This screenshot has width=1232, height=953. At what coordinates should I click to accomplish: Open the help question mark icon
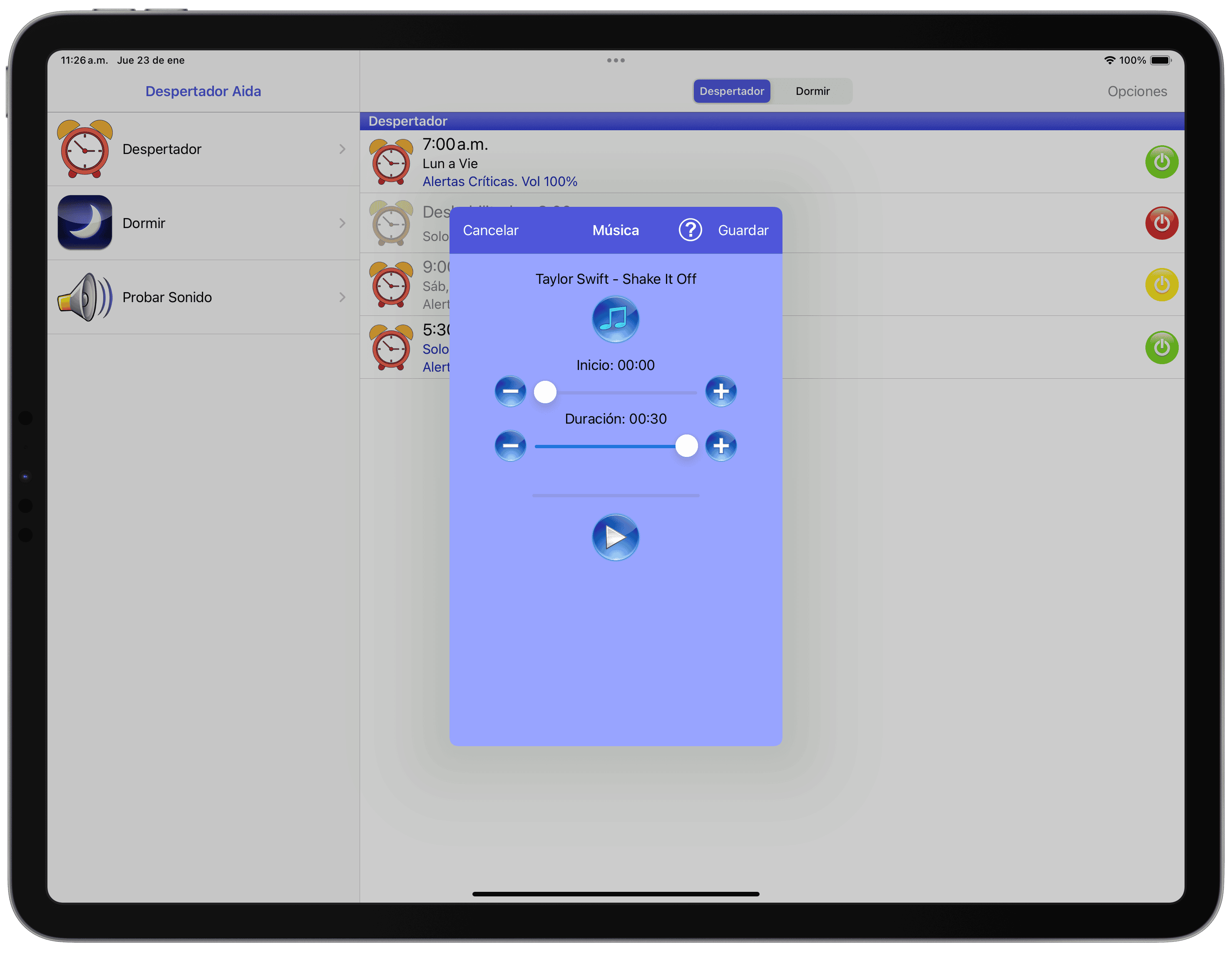[690, 230]
